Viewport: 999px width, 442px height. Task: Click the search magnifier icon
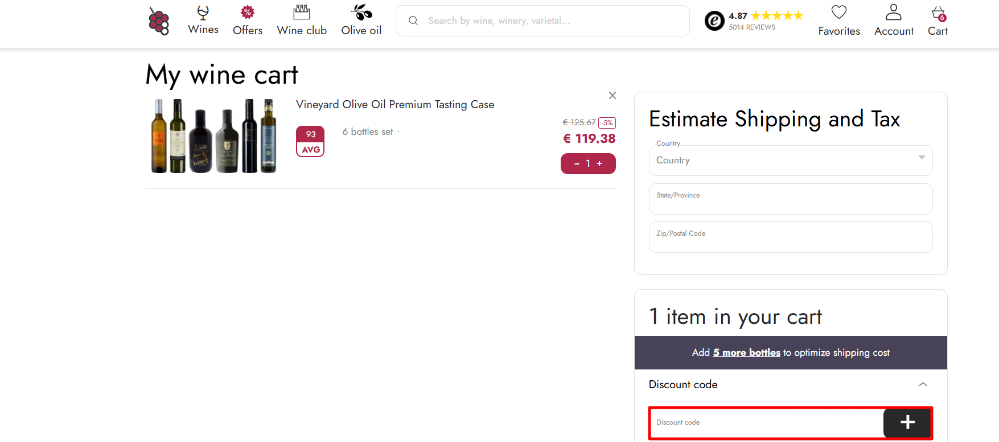coord(413,21)
